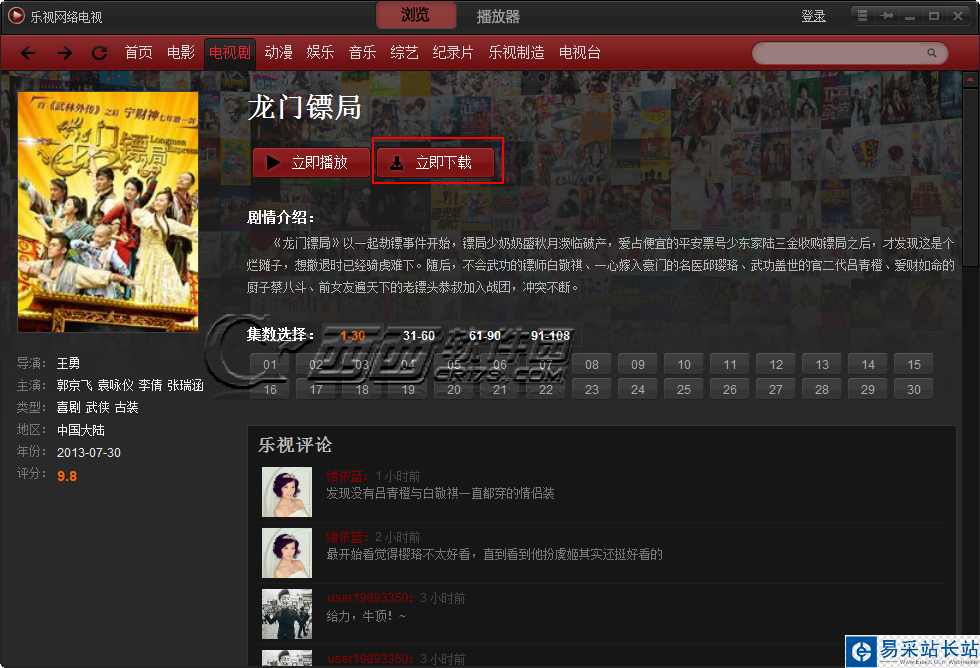The image size is (980, 668).
Task: Go back with the left arrow icon
Action: pyautogui.click(x=28, y=53)
